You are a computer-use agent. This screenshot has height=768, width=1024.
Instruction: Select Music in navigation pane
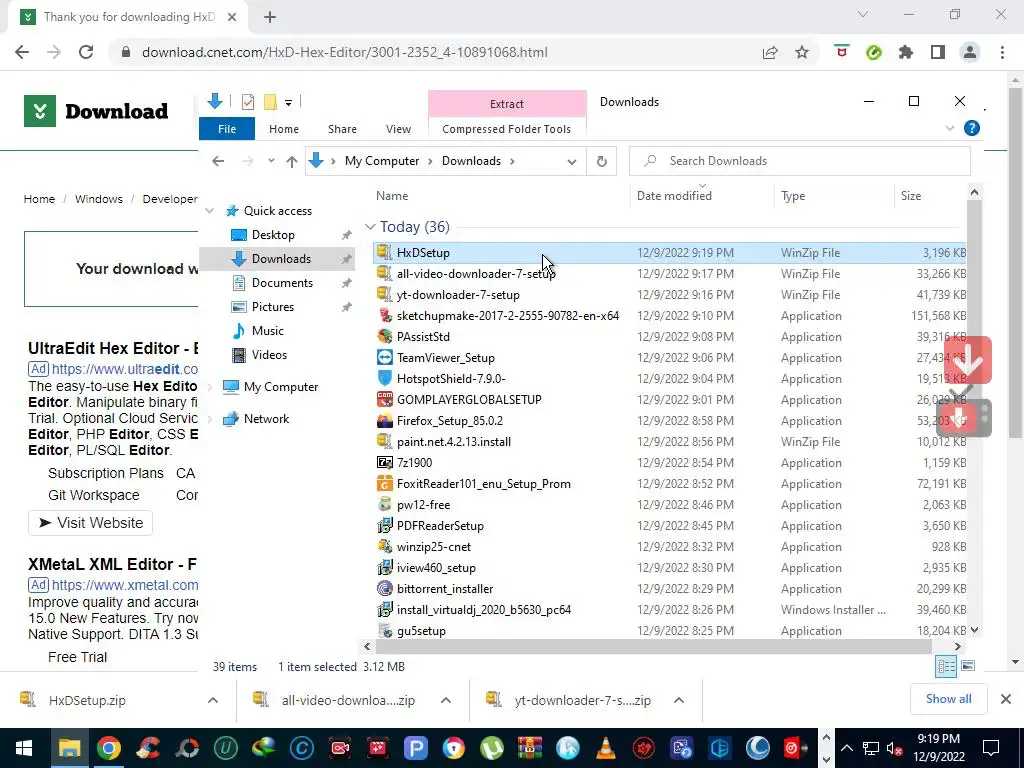point(267,330)
